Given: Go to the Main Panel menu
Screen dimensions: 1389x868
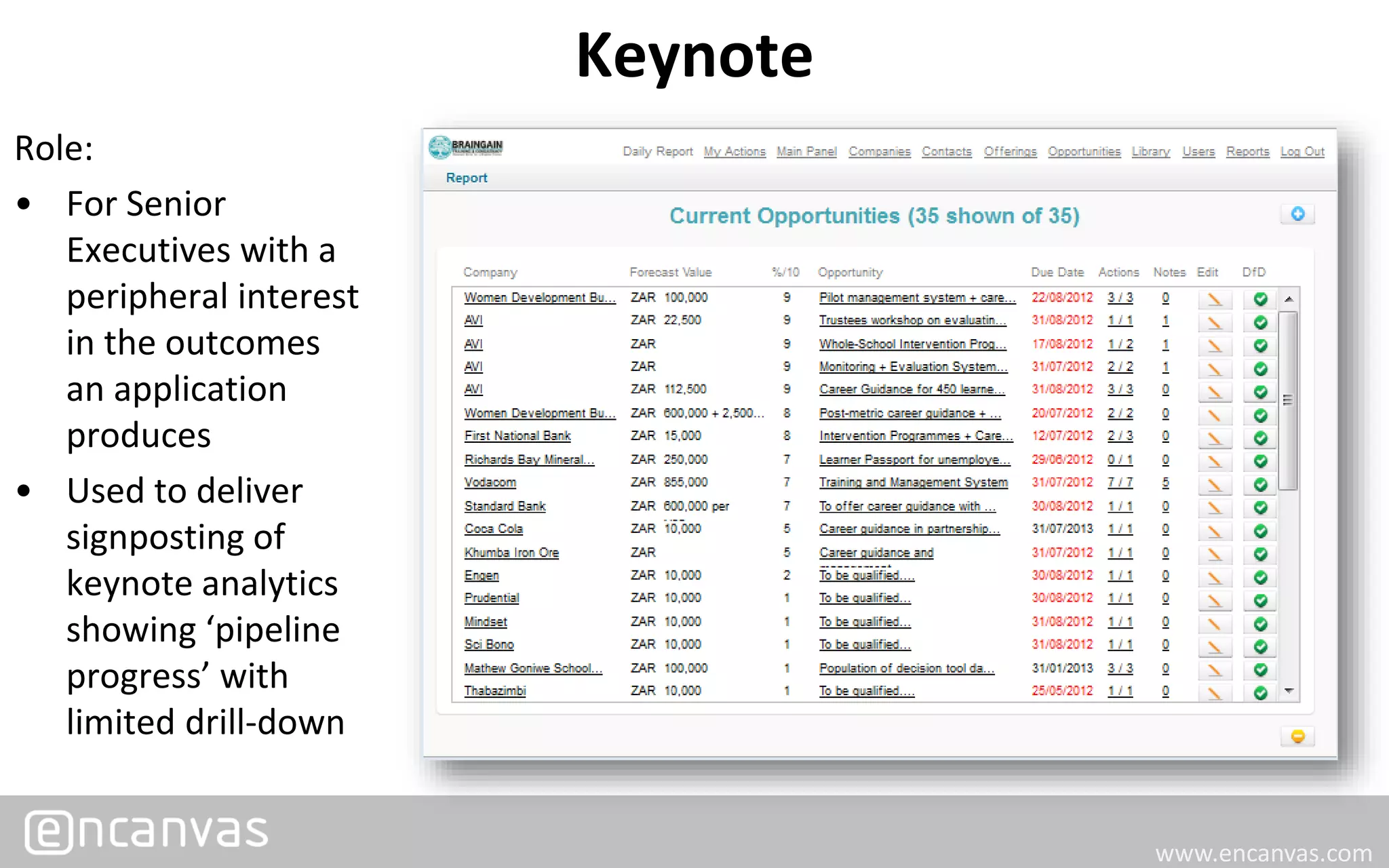Looking at the screenshot, I should pos(806,152).
